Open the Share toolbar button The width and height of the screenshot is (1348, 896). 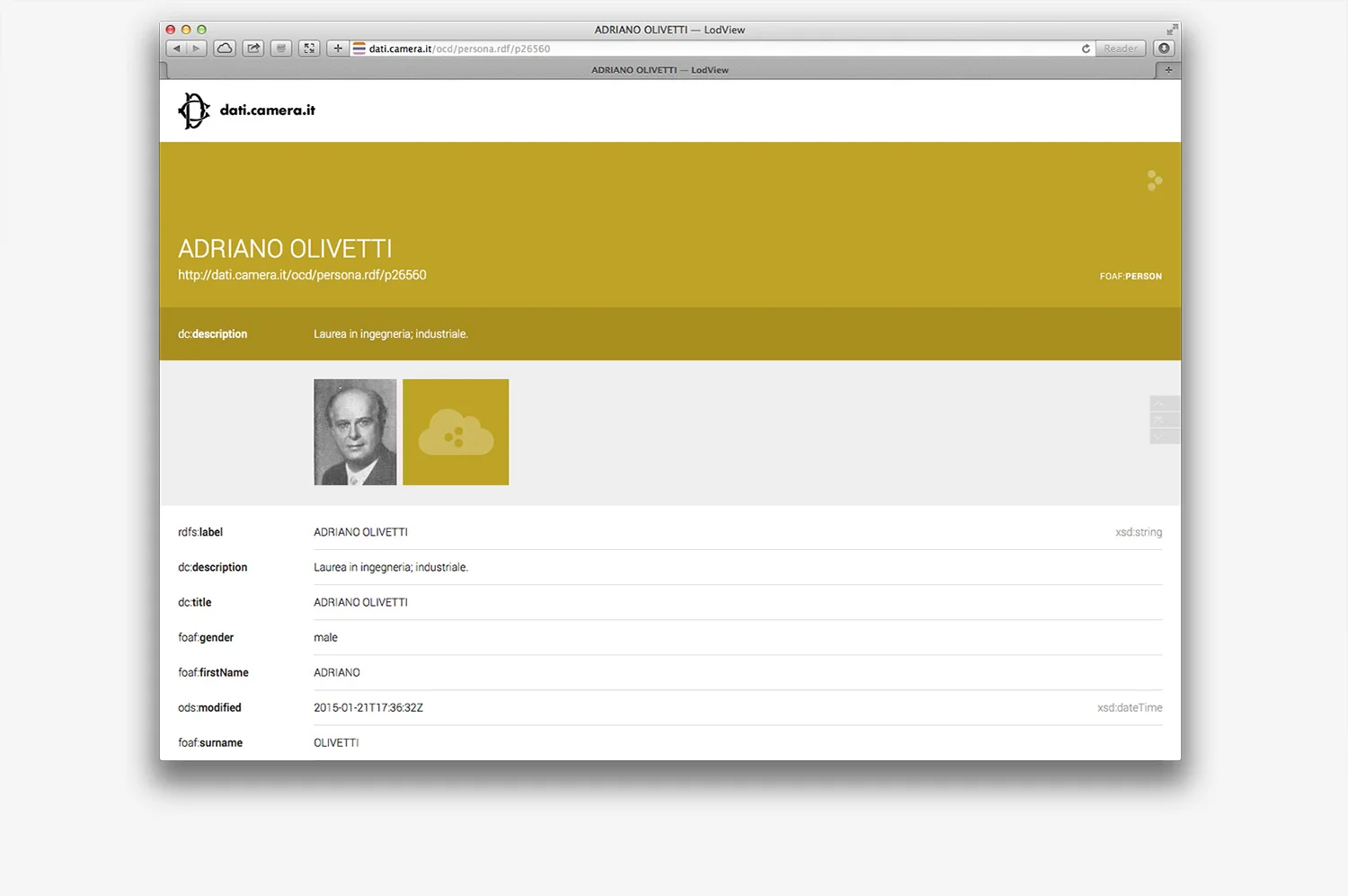coord(253,49)
